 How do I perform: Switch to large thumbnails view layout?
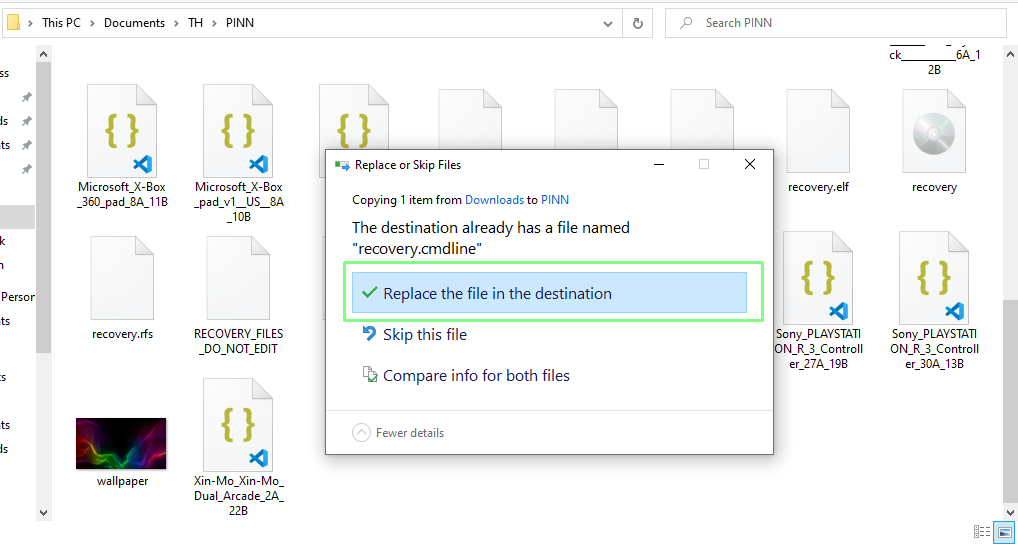pos(1002,532)
